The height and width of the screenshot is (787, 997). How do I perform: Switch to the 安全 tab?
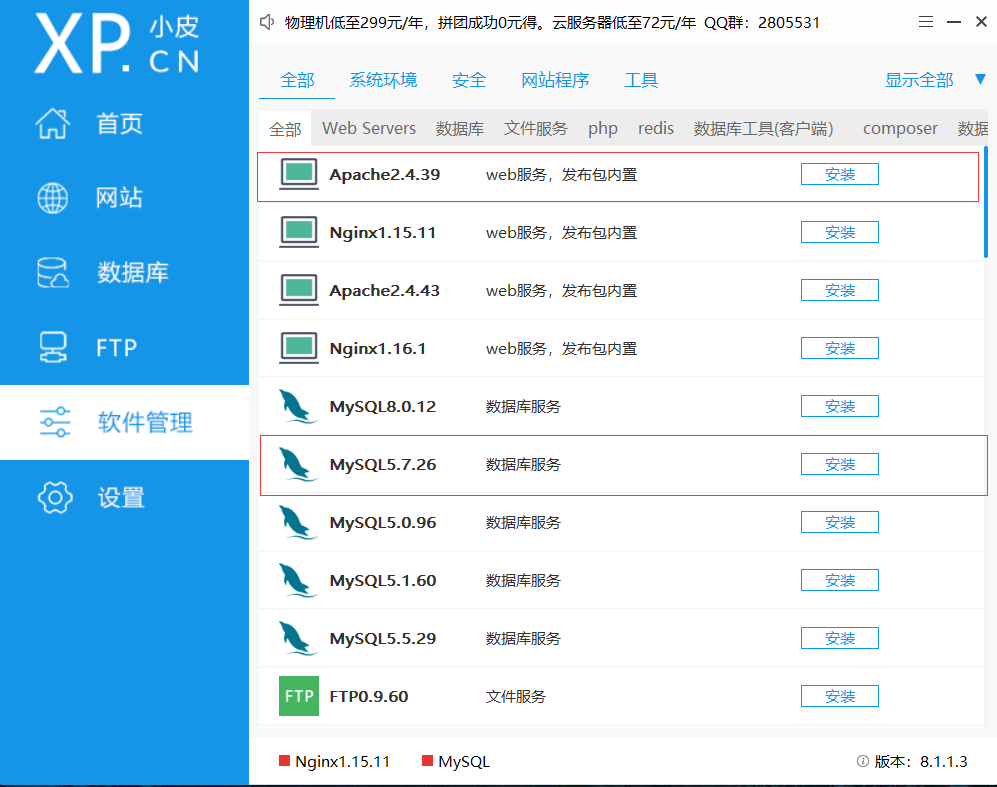click(x=469, y=80)
